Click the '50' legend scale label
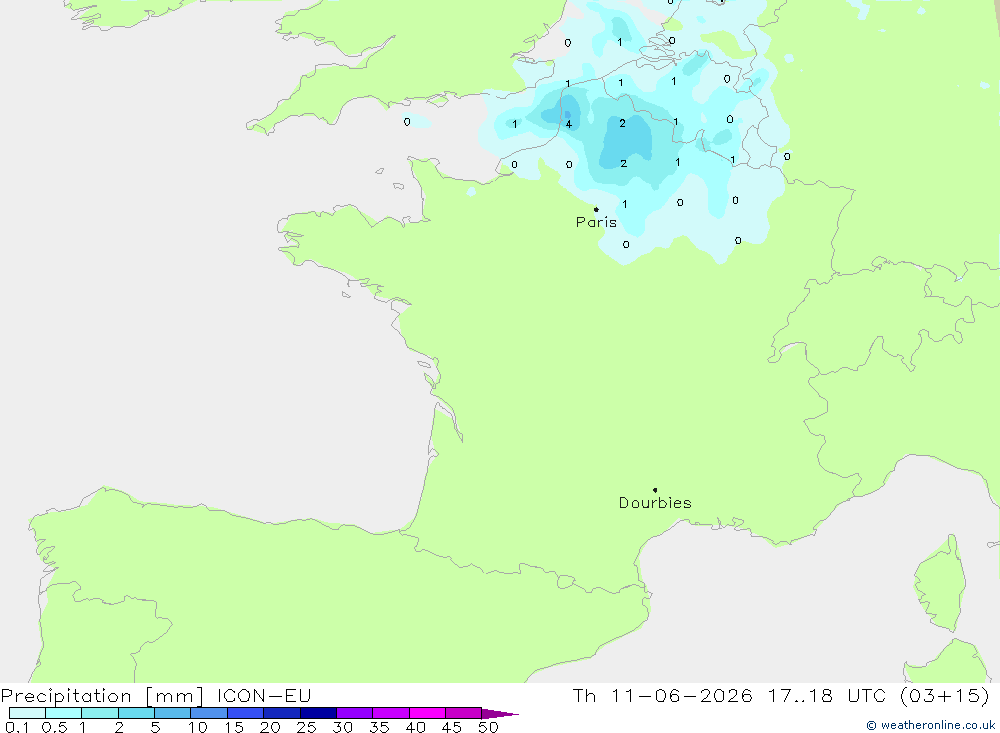The width and height of the screenshot is (1000, 733). tap(488, 727)
